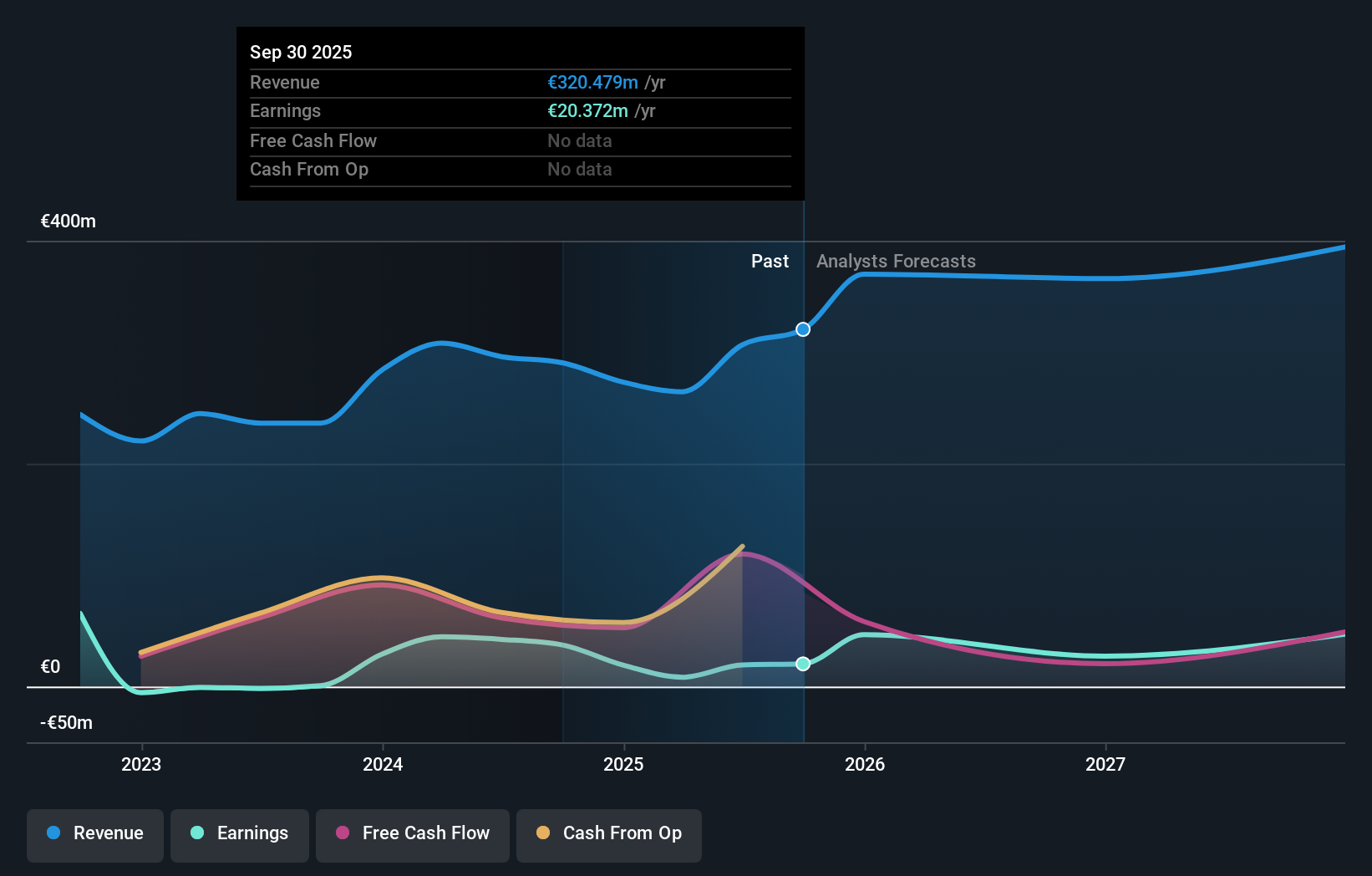1372x876 pixels.
Task: Toggle the Cash From Op legend button
Action: pyautogui.click(x=609, y=835)
